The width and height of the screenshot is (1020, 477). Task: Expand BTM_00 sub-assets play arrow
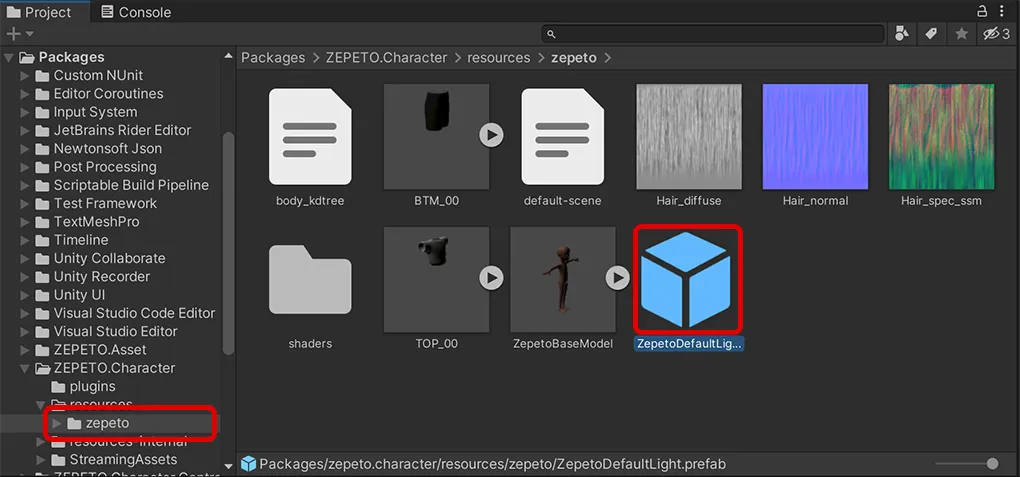click(x=491, y=135)
